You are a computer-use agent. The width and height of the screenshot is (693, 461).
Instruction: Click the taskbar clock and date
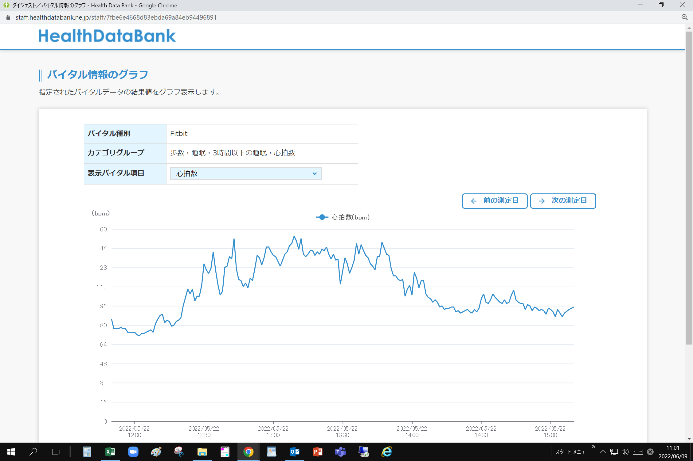point(674,452)
